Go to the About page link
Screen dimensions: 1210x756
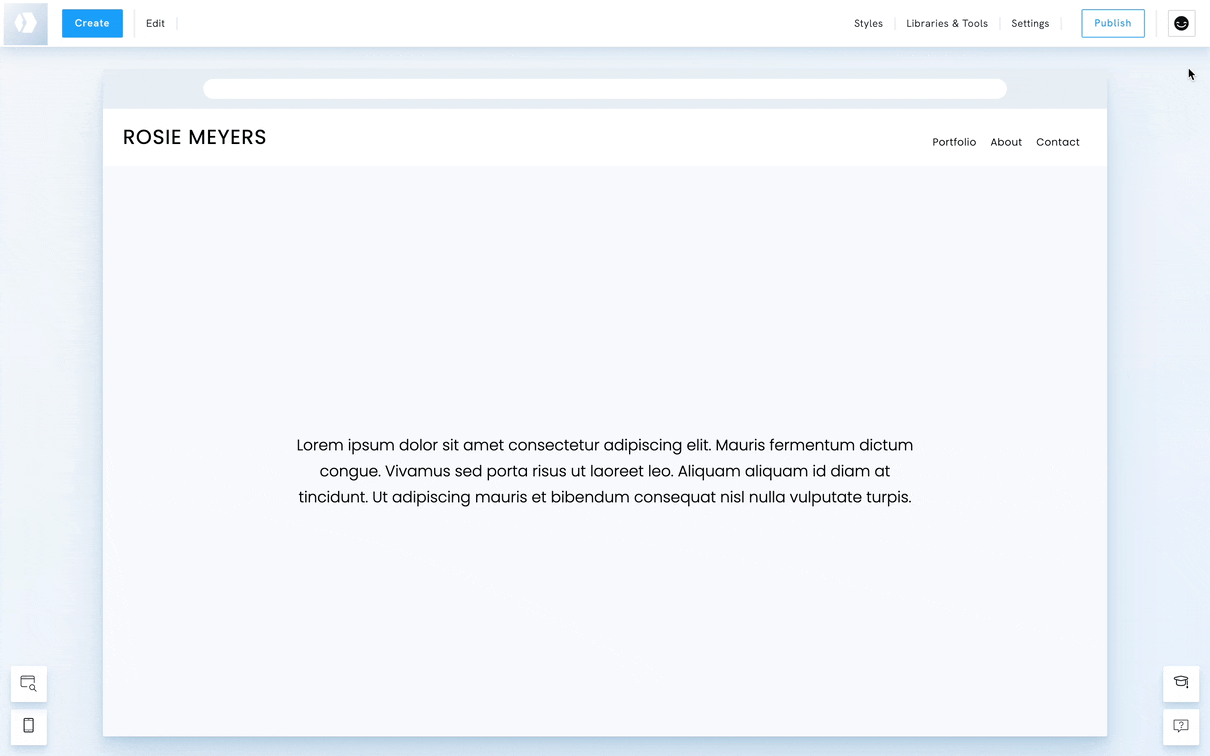tap(1006, 142)
